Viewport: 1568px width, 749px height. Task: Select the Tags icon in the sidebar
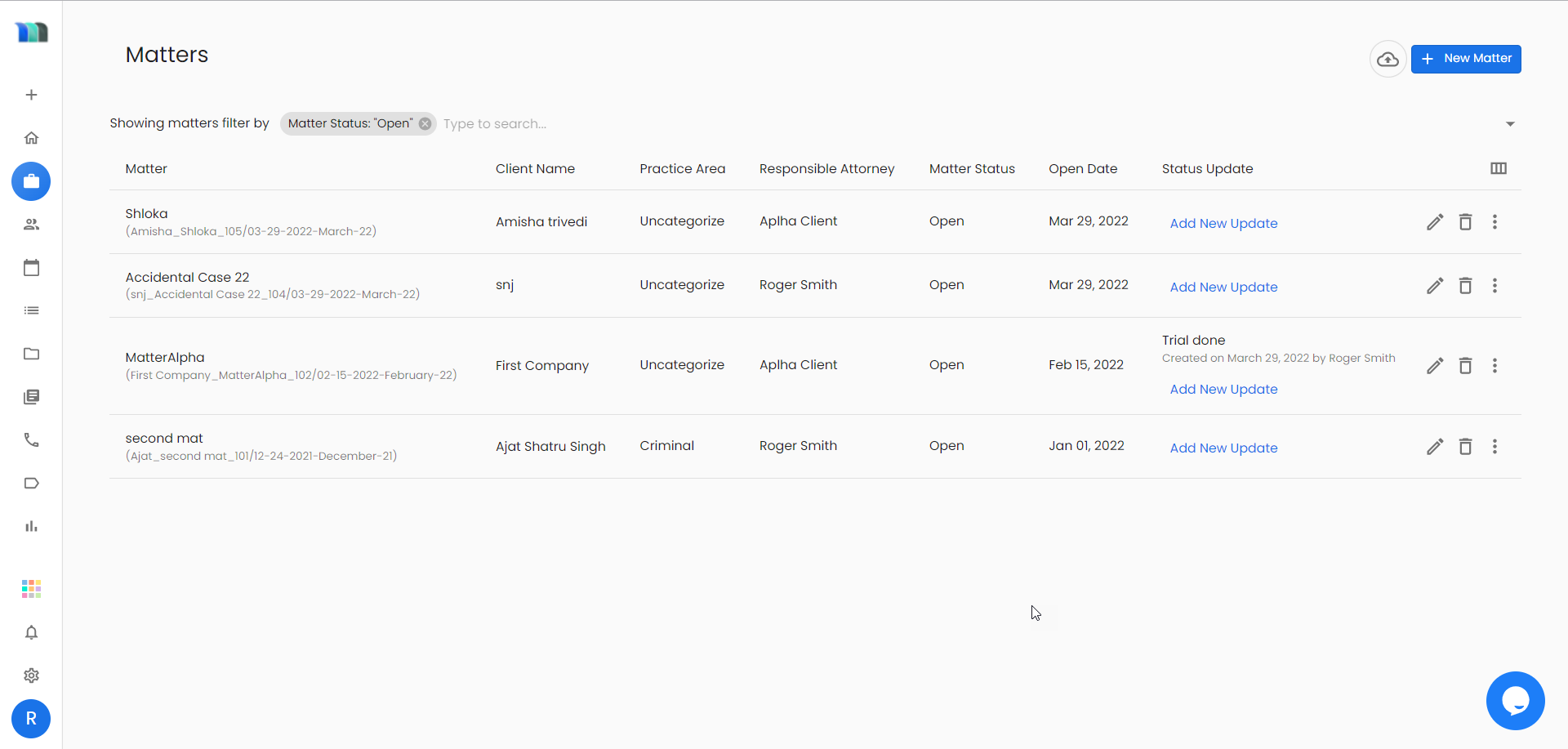click(x=31, y=483)
